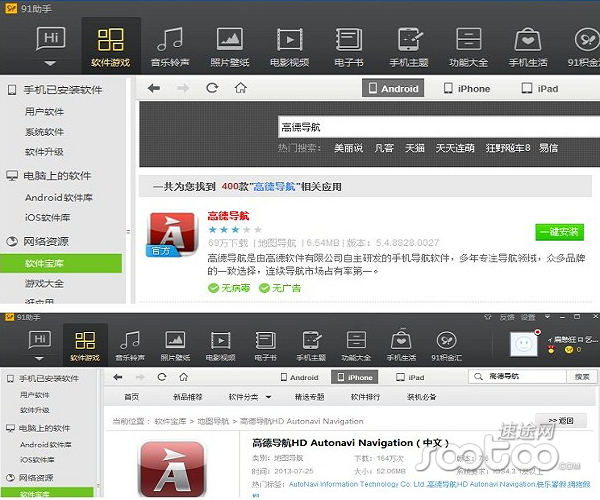
Task: Open iOS软件库 in top window sidebar
Action: (x=47, y=217)
